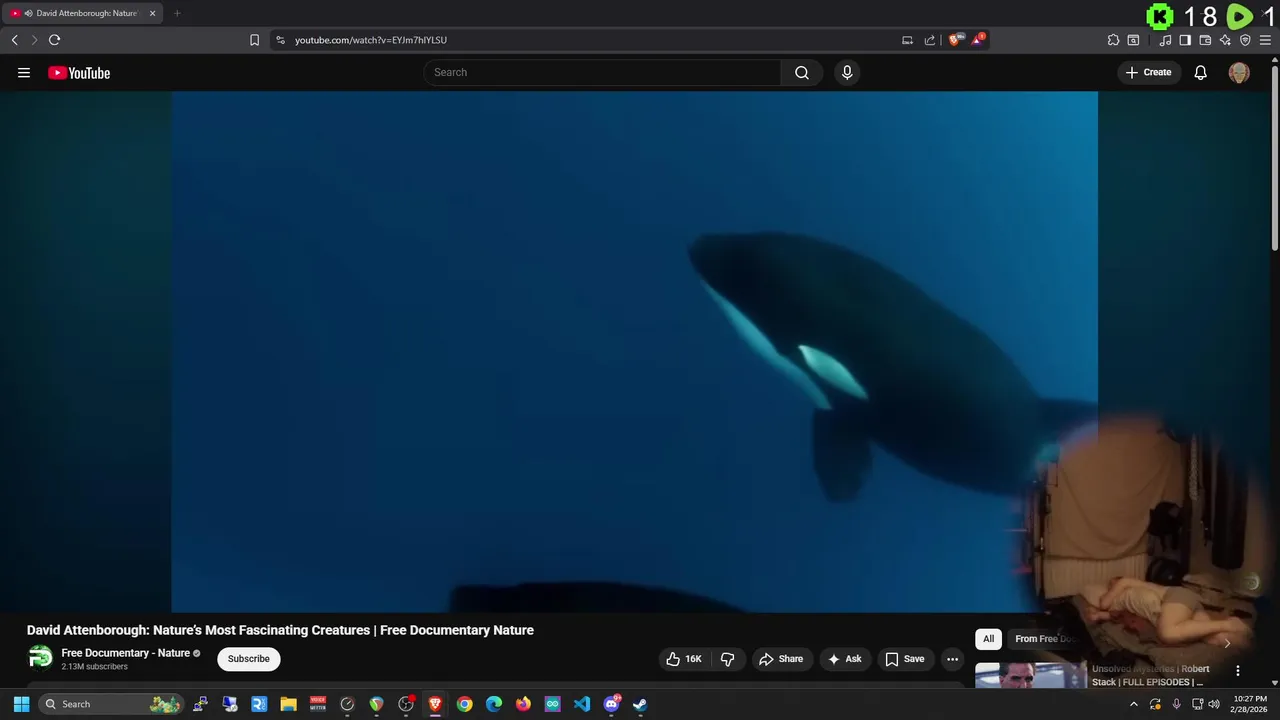Launch Steam from the taskbar
This screenshot has width=1280, height=720.
(x=640, y=704)
